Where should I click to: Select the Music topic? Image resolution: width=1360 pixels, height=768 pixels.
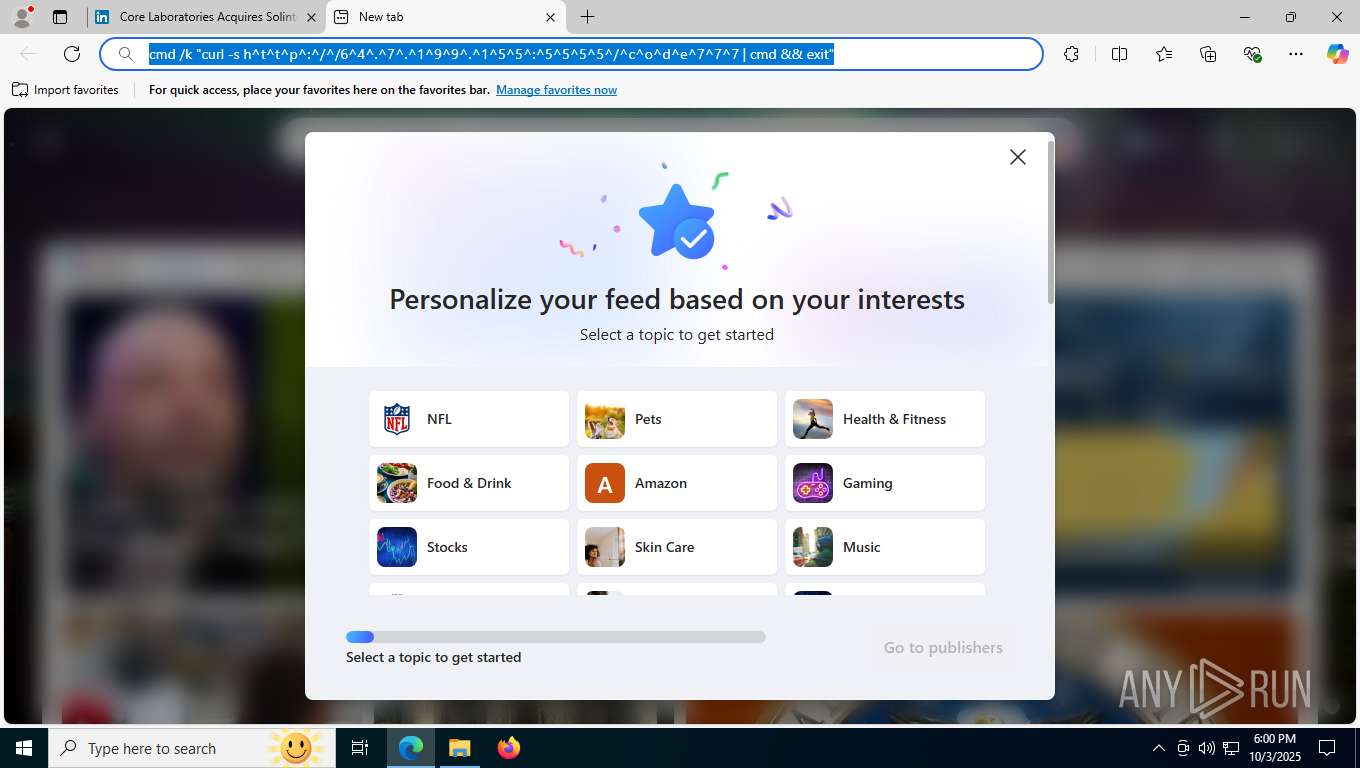885,547
